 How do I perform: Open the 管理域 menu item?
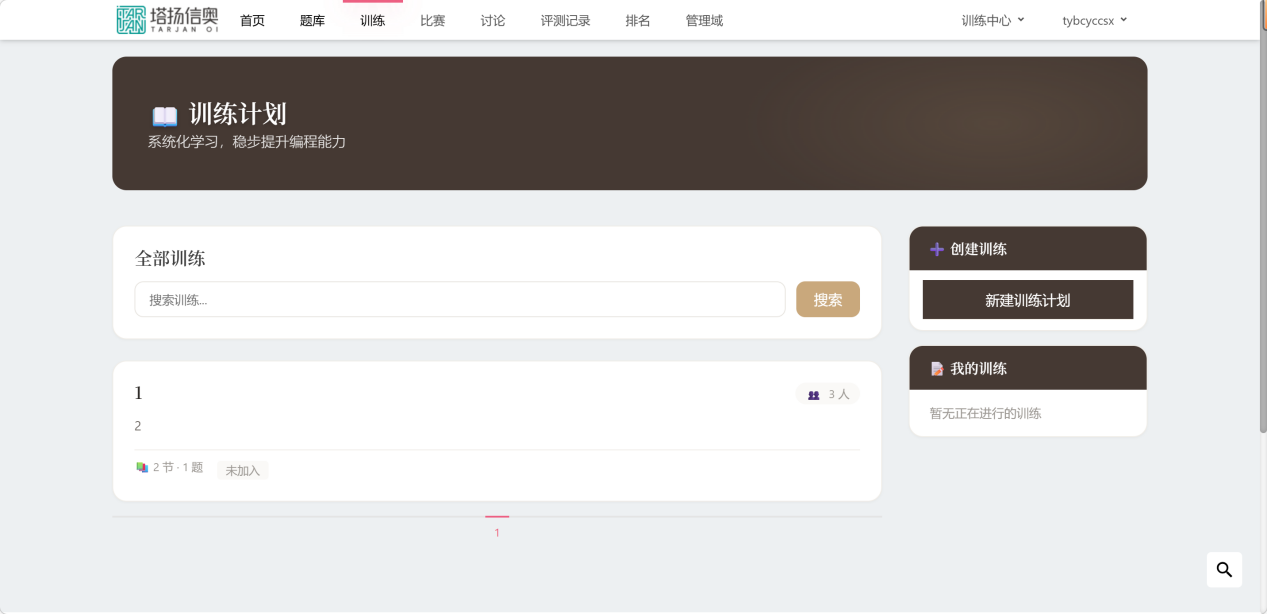click(704, 20)
